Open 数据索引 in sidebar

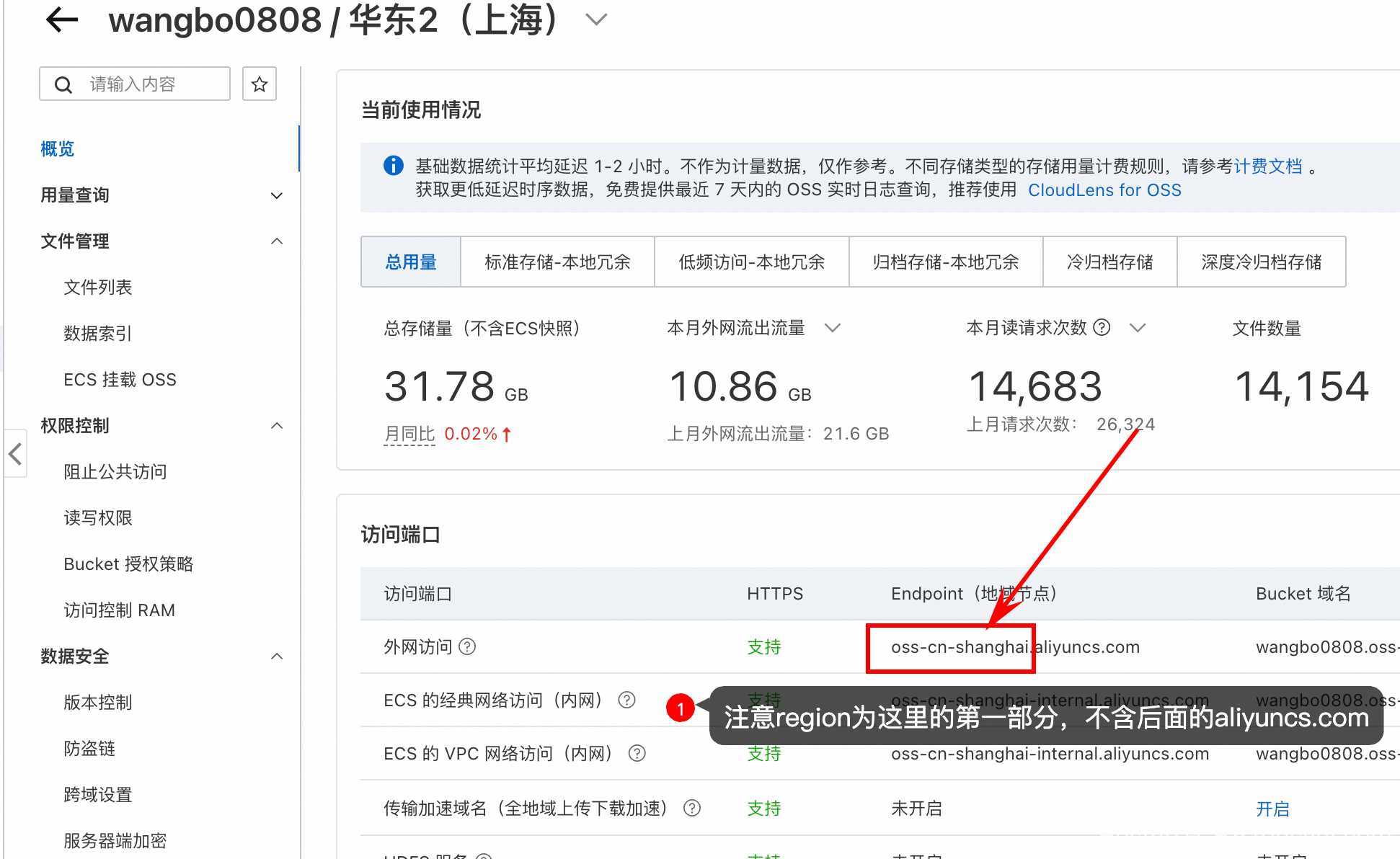[98, 334]
